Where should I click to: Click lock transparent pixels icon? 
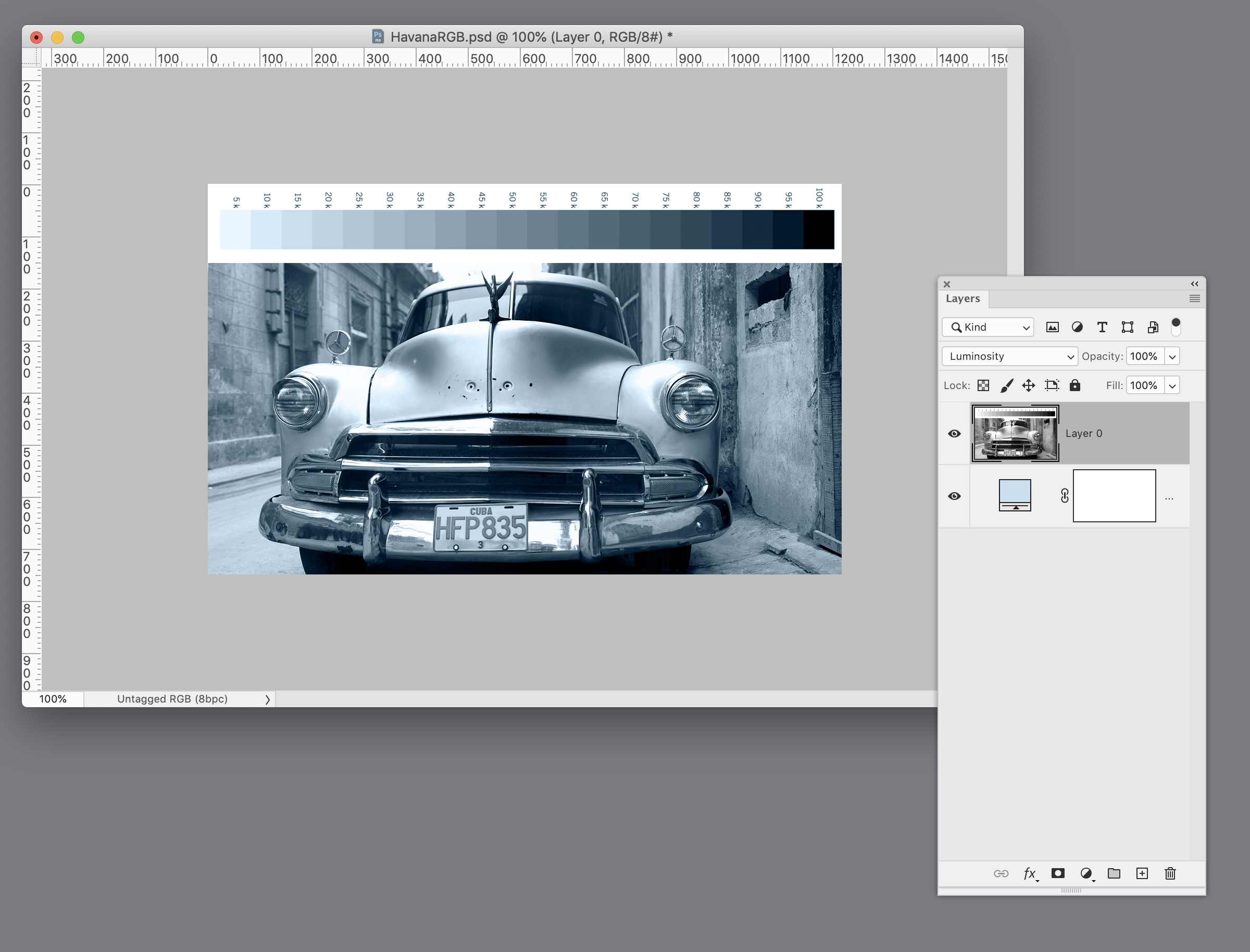(x=983, y=385)
